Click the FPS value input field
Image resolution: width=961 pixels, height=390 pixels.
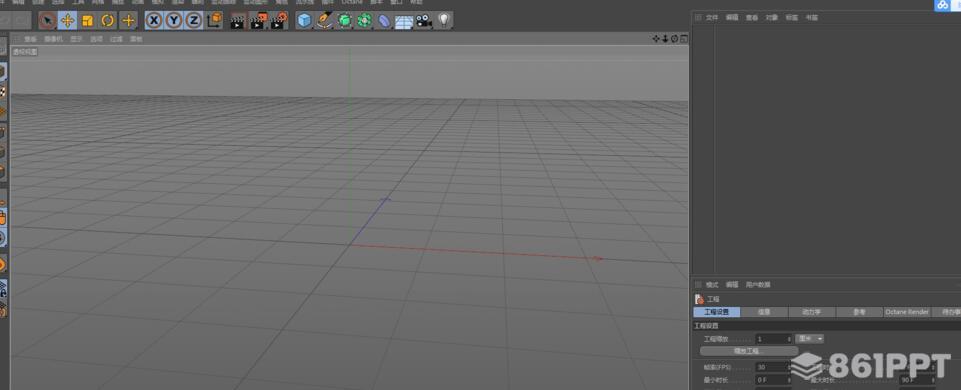(774, 367)
